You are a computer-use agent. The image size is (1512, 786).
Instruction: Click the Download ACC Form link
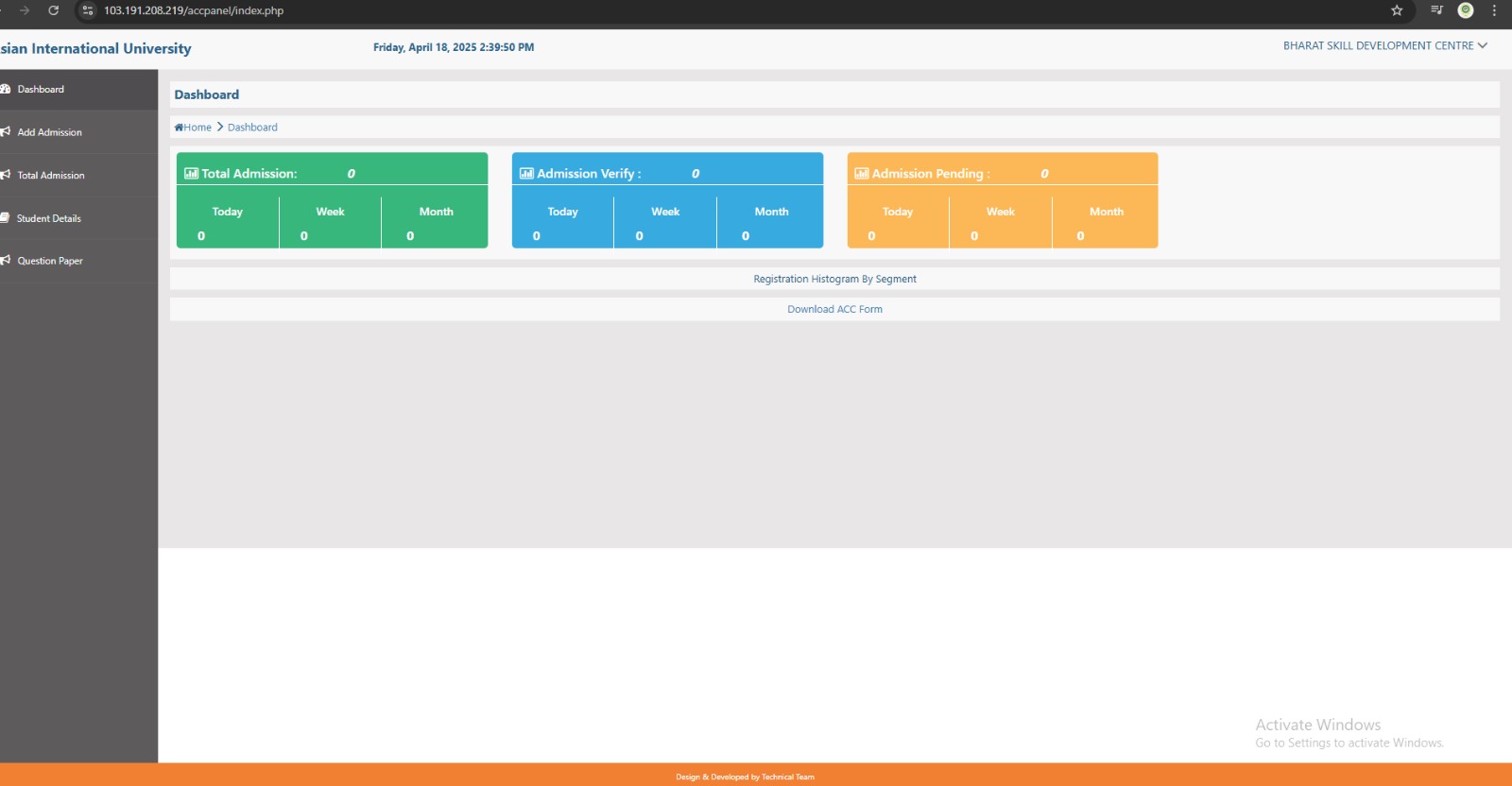pos(834,309)
